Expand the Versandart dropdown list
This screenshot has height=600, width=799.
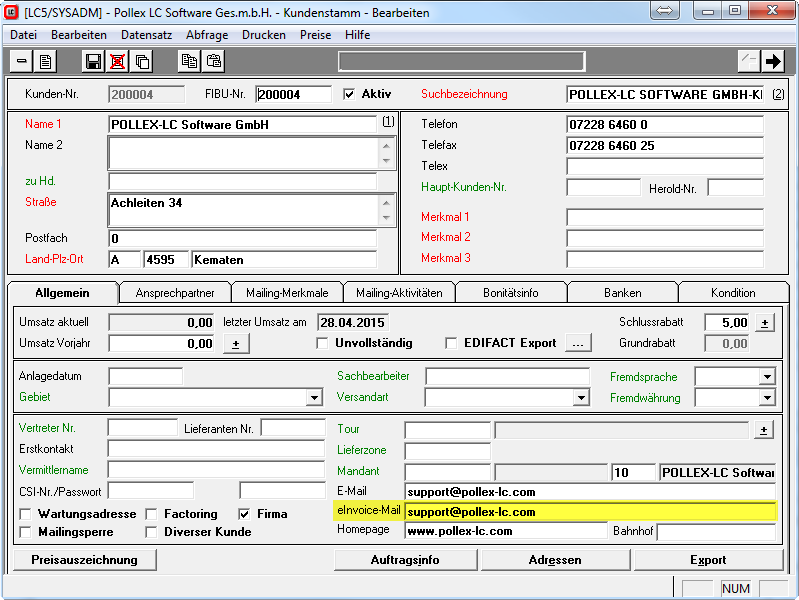coord(581,398)
